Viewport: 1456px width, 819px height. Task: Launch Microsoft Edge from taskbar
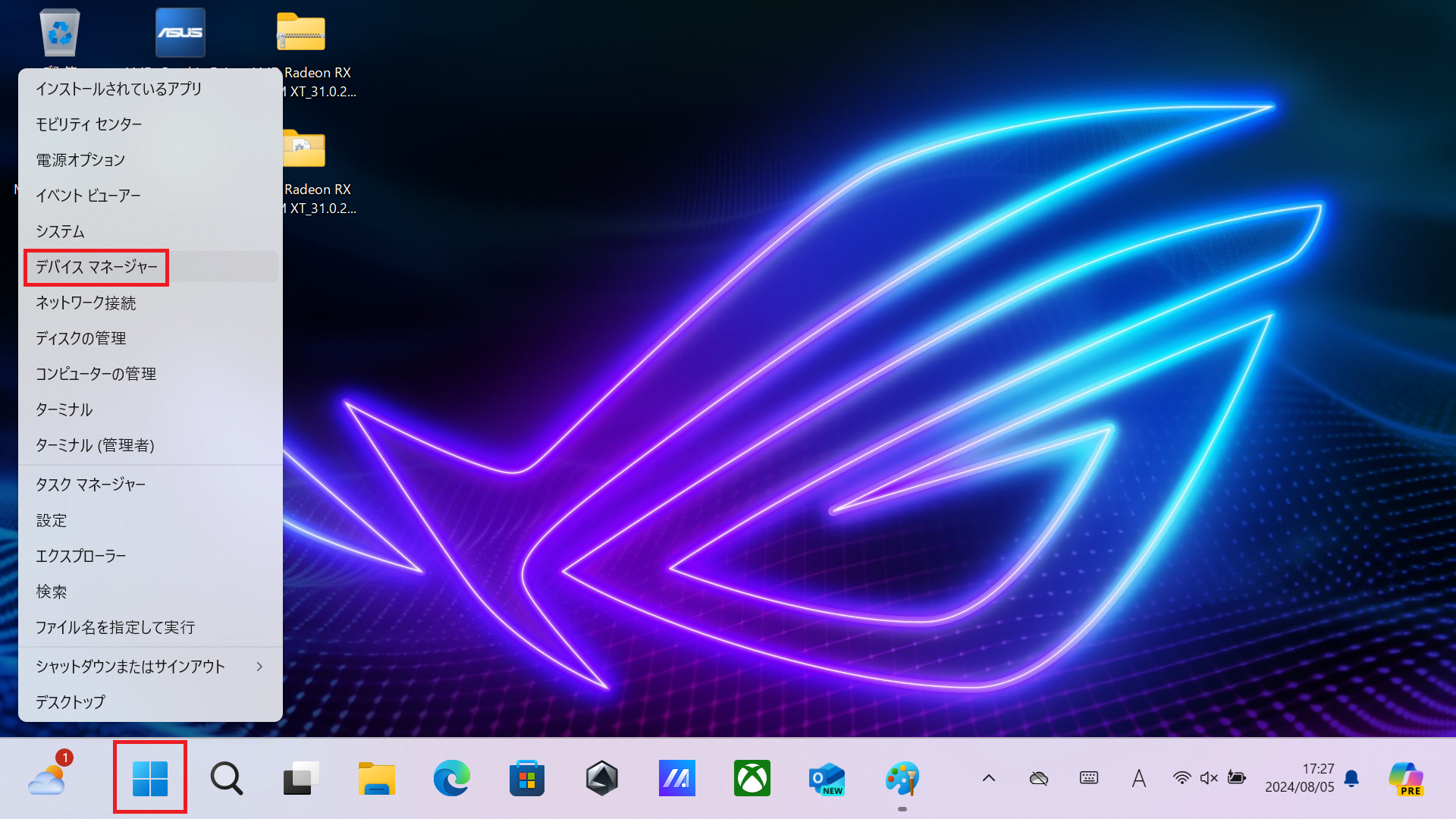[451, 778]
